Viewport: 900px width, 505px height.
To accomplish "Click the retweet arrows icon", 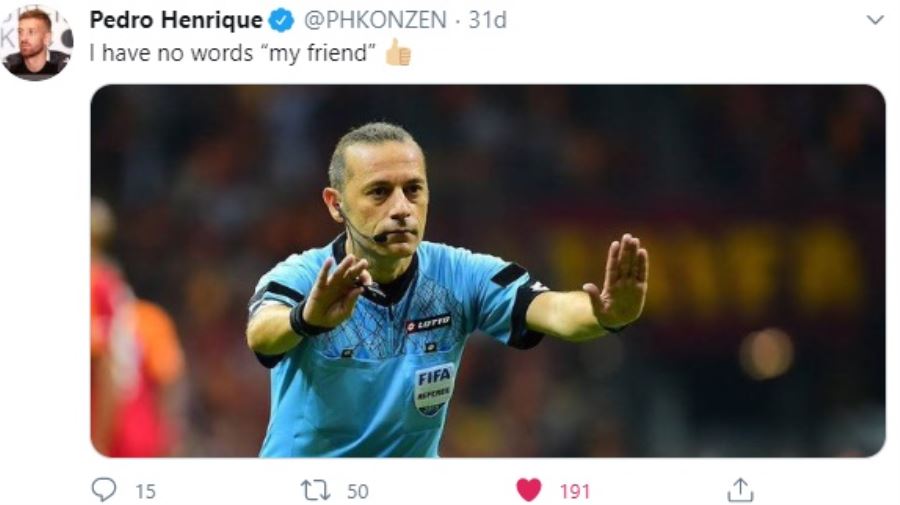I will point(316,491).
